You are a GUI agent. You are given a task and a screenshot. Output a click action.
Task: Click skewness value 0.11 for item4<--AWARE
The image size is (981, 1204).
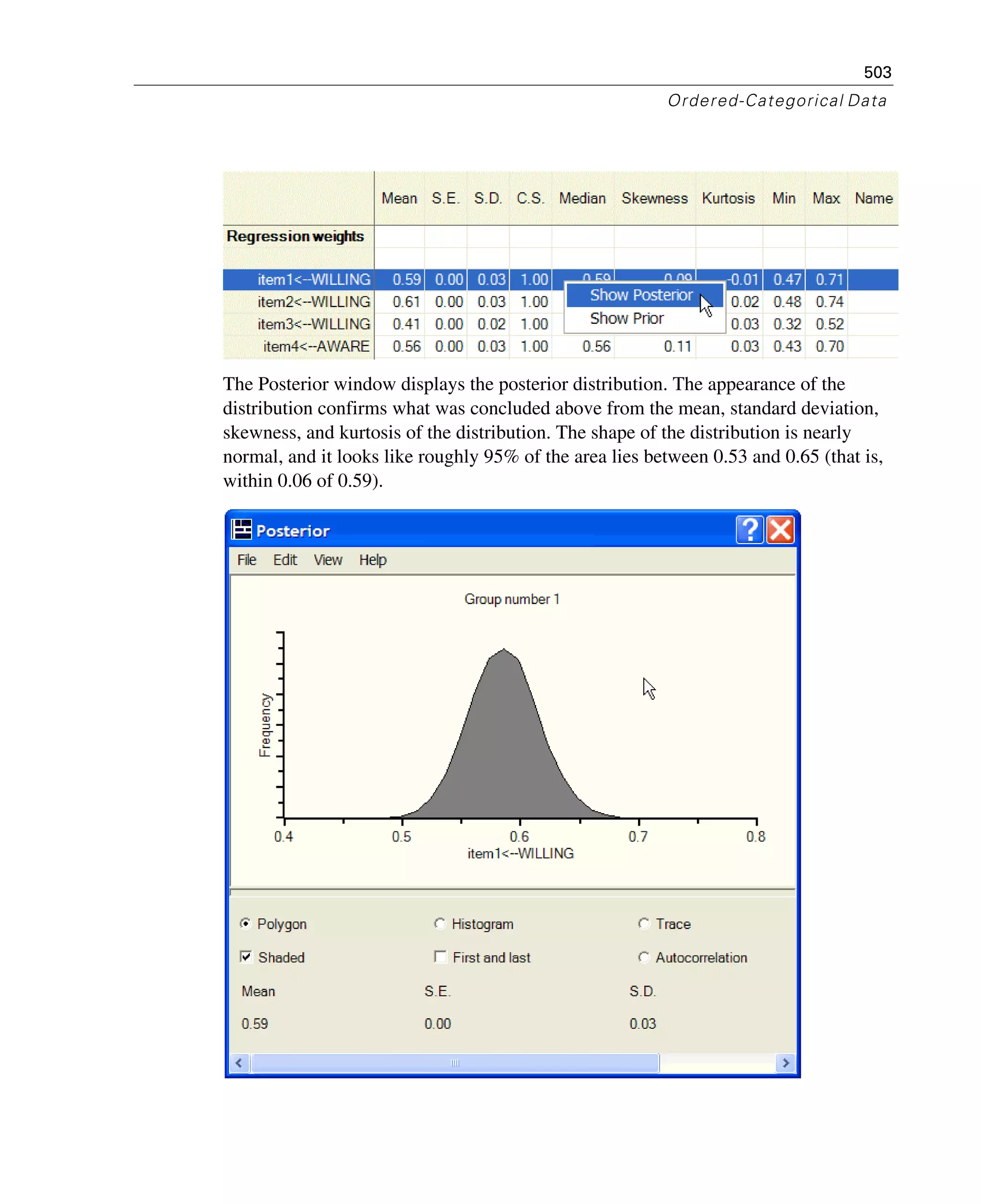click(677, 346)
